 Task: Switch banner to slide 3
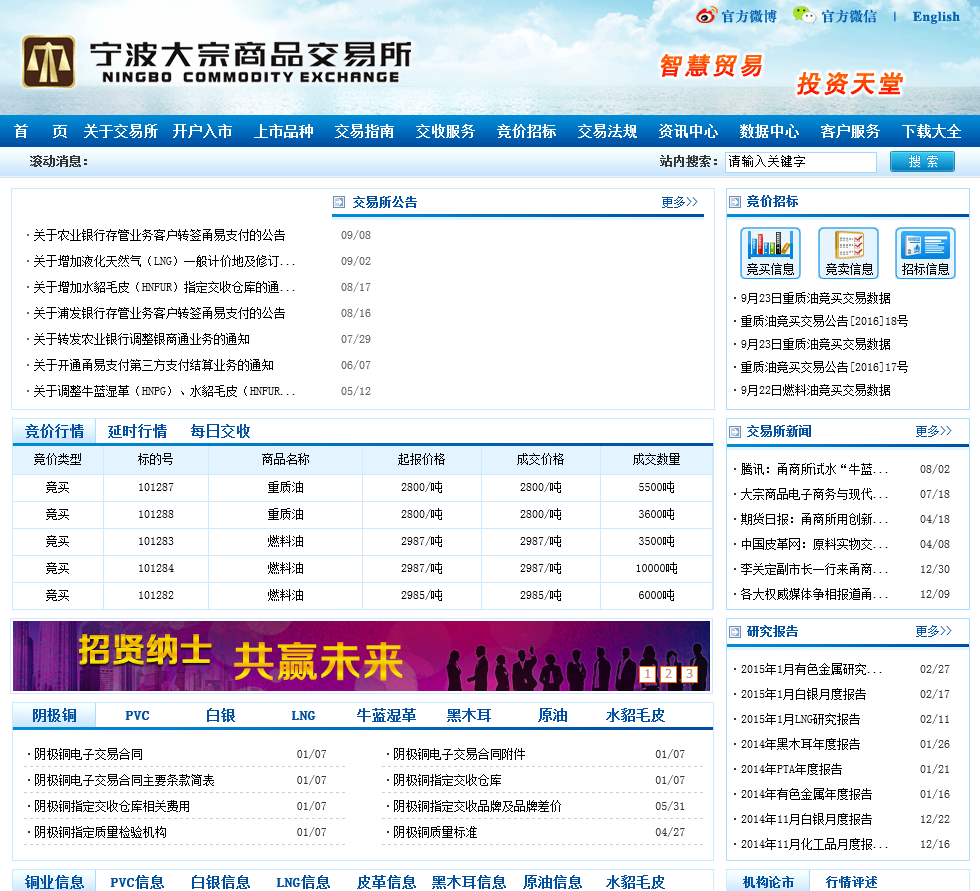pos(689,674)
